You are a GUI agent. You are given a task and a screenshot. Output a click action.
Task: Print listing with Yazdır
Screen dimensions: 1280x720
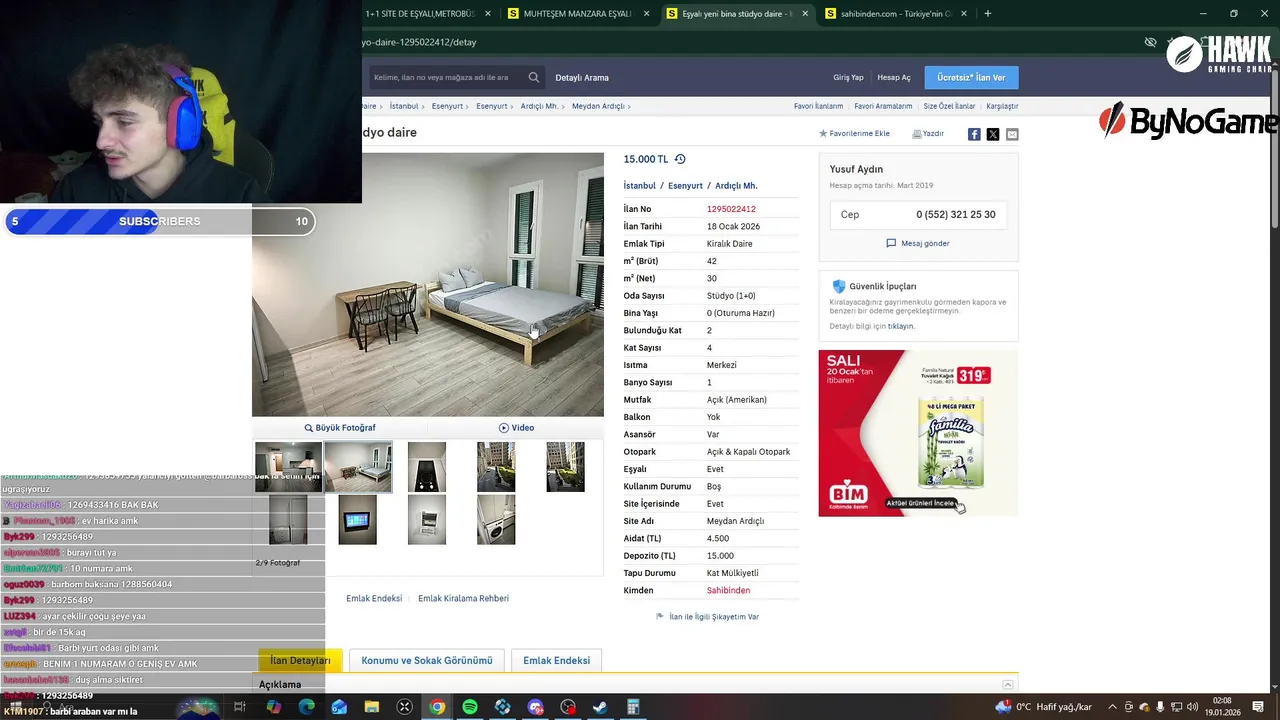coord(928,133)
